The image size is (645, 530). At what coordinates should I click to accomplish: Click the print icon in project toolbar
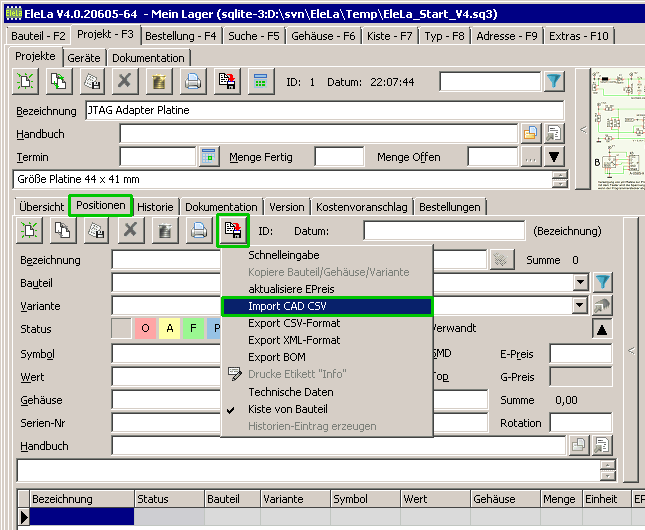point(193,82)
